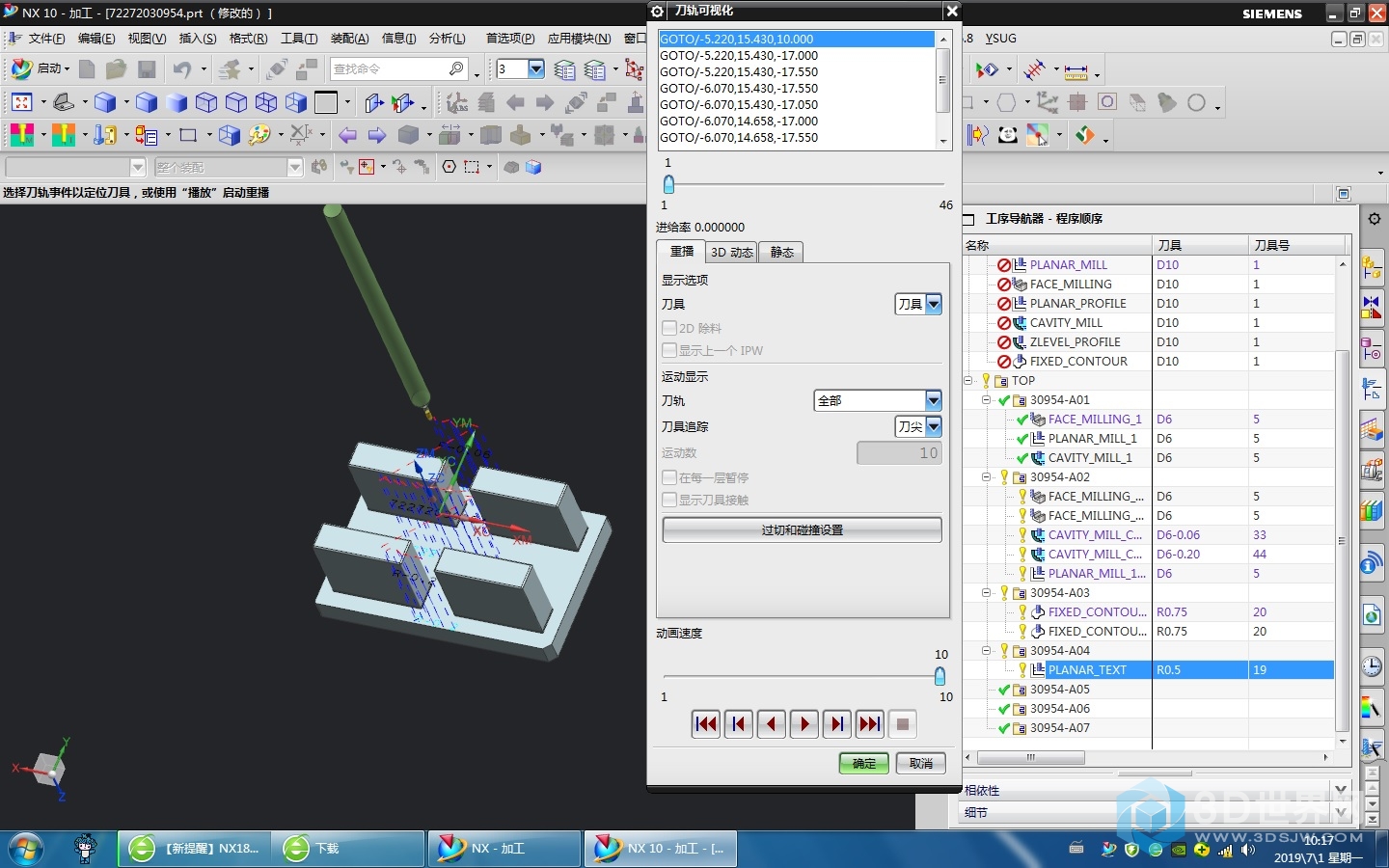The width and height of the screenshot is (1389, 868).
Task: Click the 过切和碰撞设置 button
Action: point(803,530)
